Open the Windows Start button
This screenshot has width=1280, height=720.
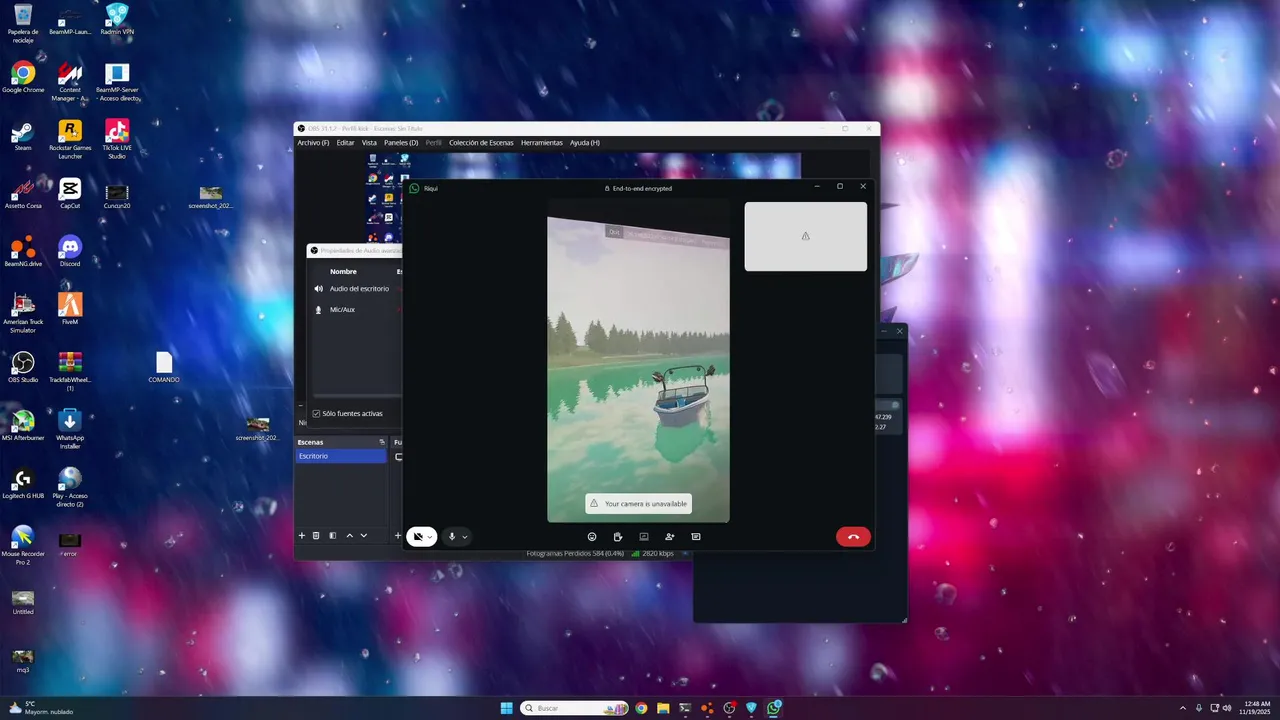tap(506, 708)
